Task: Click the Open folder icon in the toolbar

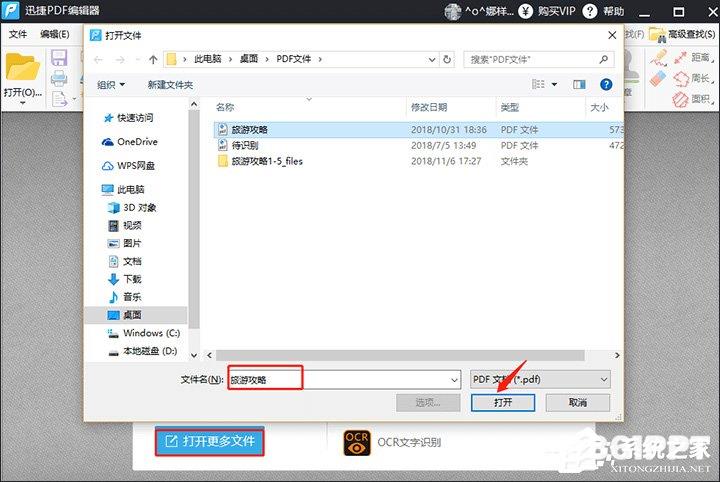Action: coord(22,67)
